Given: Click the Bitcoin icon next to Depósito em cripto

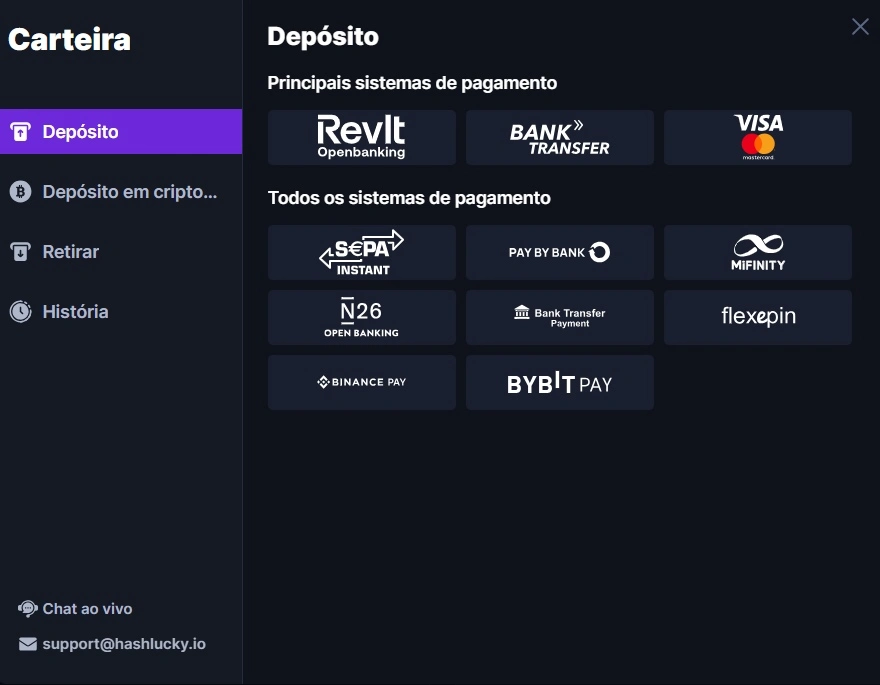Looking at the screenshot, I should [x=21, y=191].
